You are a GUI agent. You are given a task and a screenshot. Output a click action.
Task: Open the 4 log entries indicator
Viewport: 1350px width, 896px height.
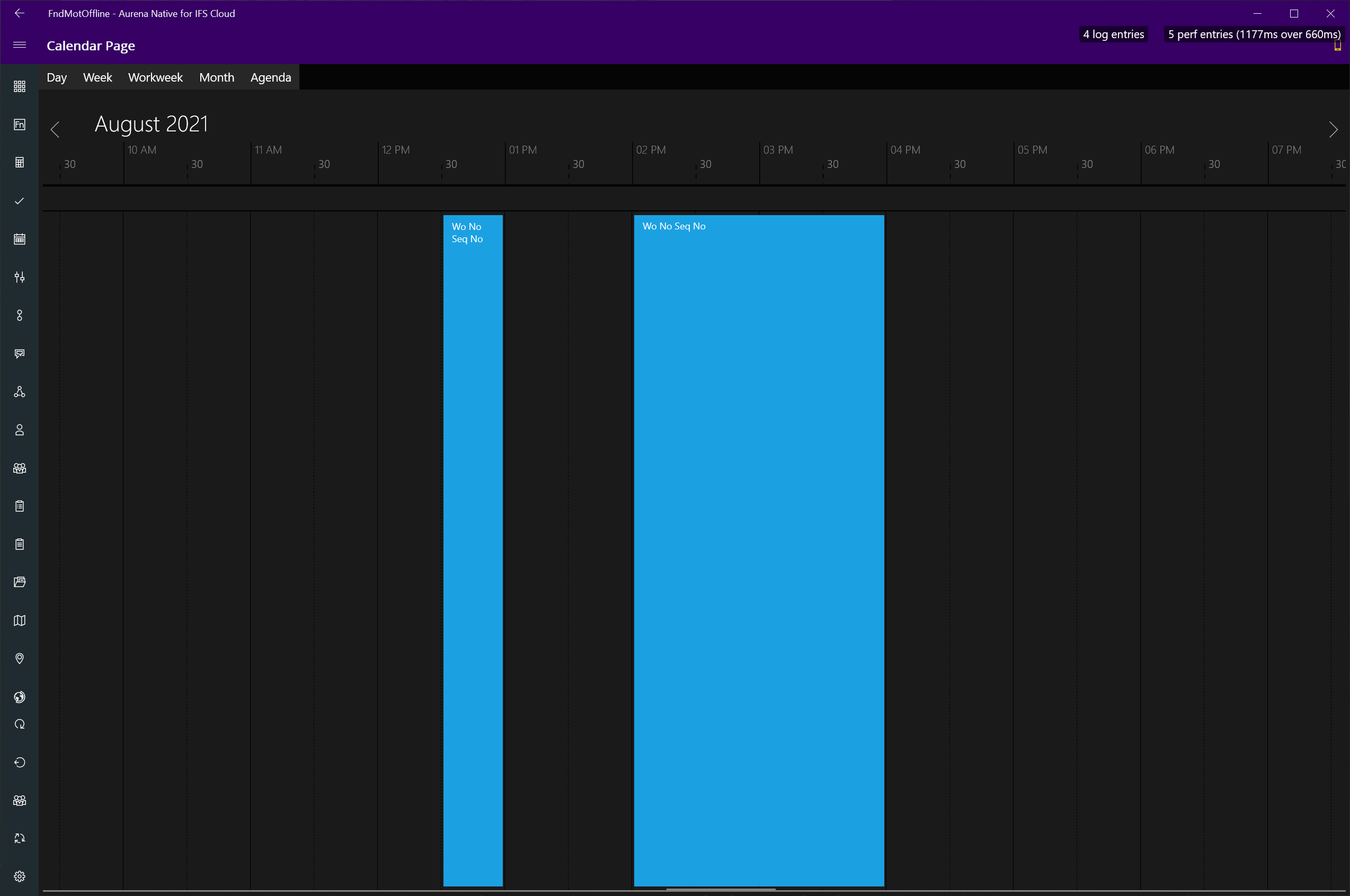1113,34
